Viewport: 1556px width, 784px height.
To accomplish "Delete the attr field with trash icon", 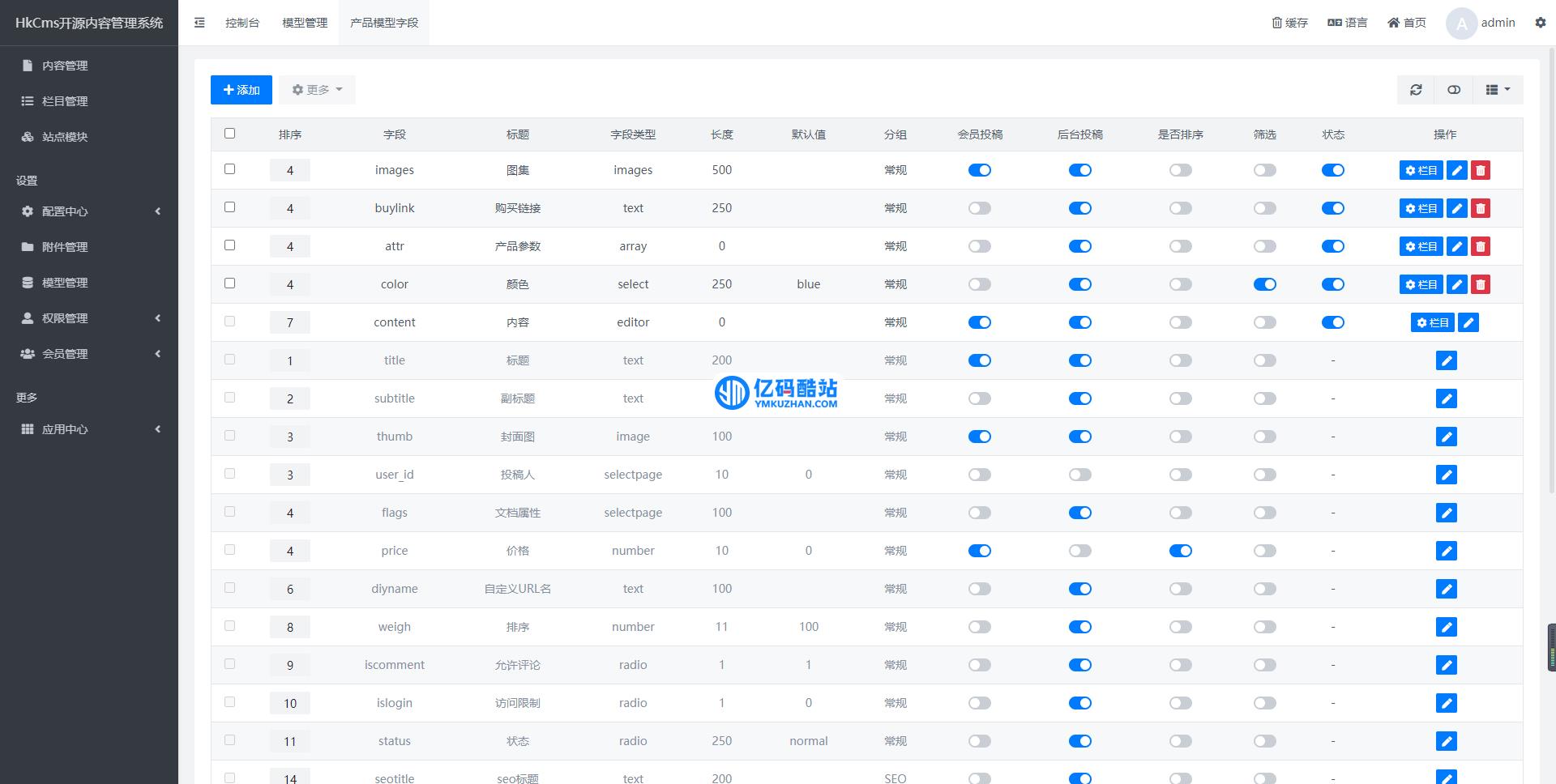I will (x=1481, y=246).
